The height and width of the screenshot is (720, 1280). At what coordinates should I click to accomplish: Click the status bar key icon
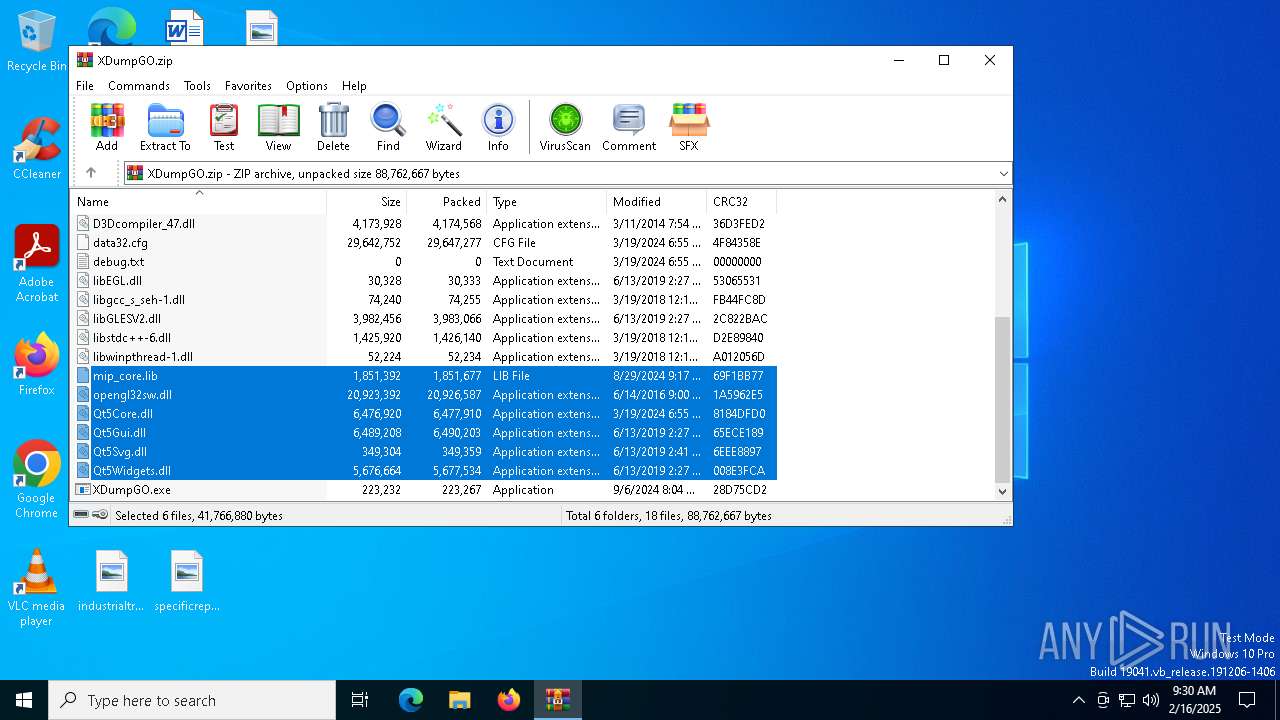coord(100,515)
